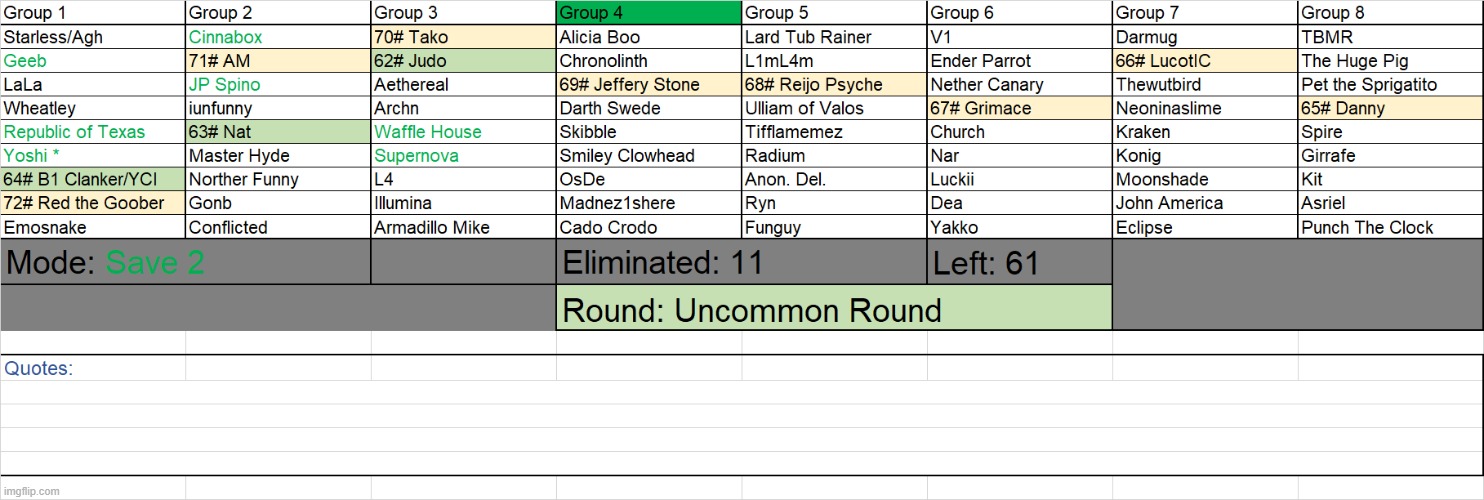The height and width of the screenshot is (500, 1484).
Task: Click the 63# Nat green cell
Action: coord(278,132)
